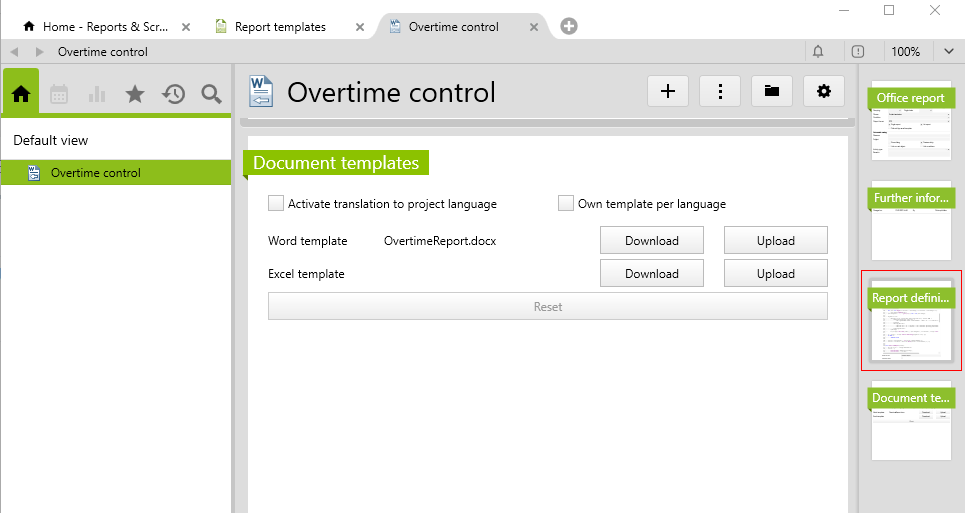Open search using the magnifier icon
This screenshot has width=965, height=513.
211,94
